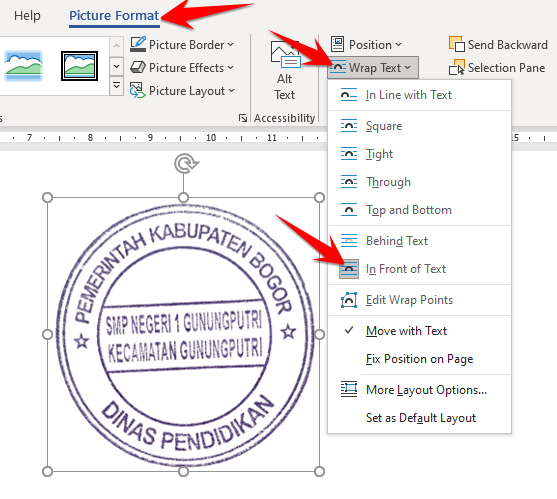The image size is (557, 499).
Task: Click the Picture Border pen icon
Action: (x=138, y=44)
